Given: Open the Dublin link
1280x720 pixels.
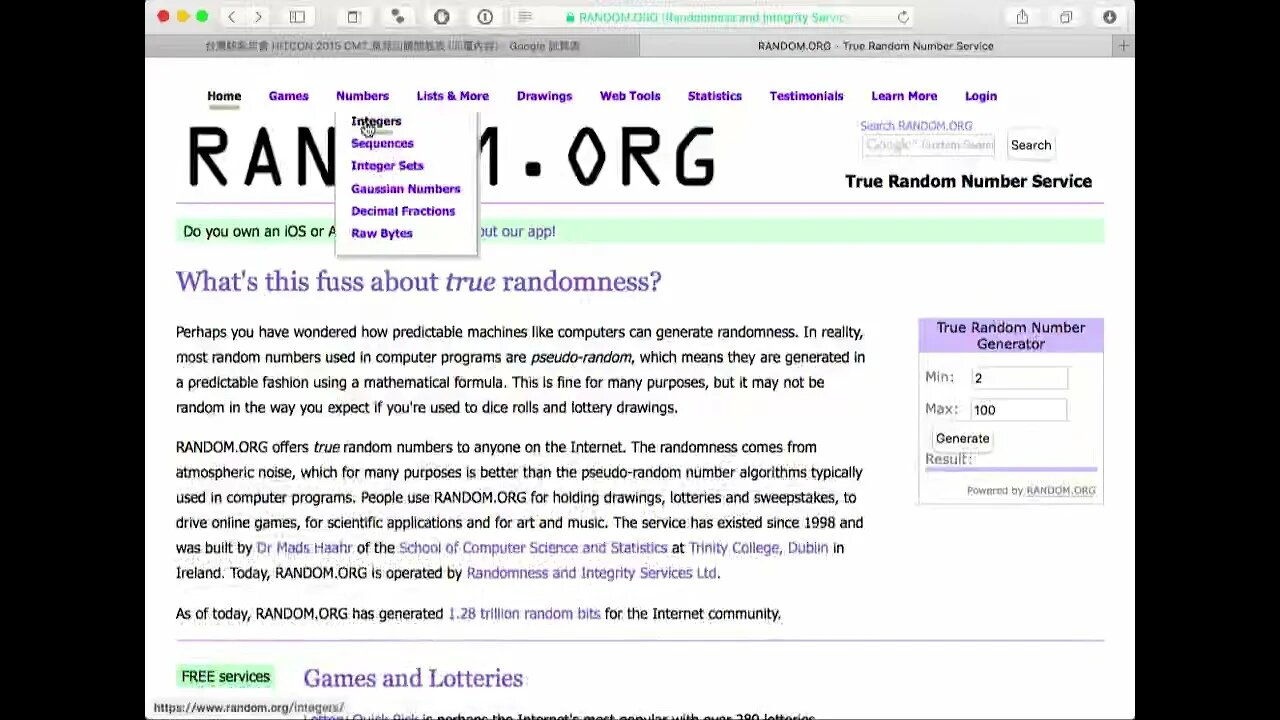Looking at the screenshot, I should point(808,548).
